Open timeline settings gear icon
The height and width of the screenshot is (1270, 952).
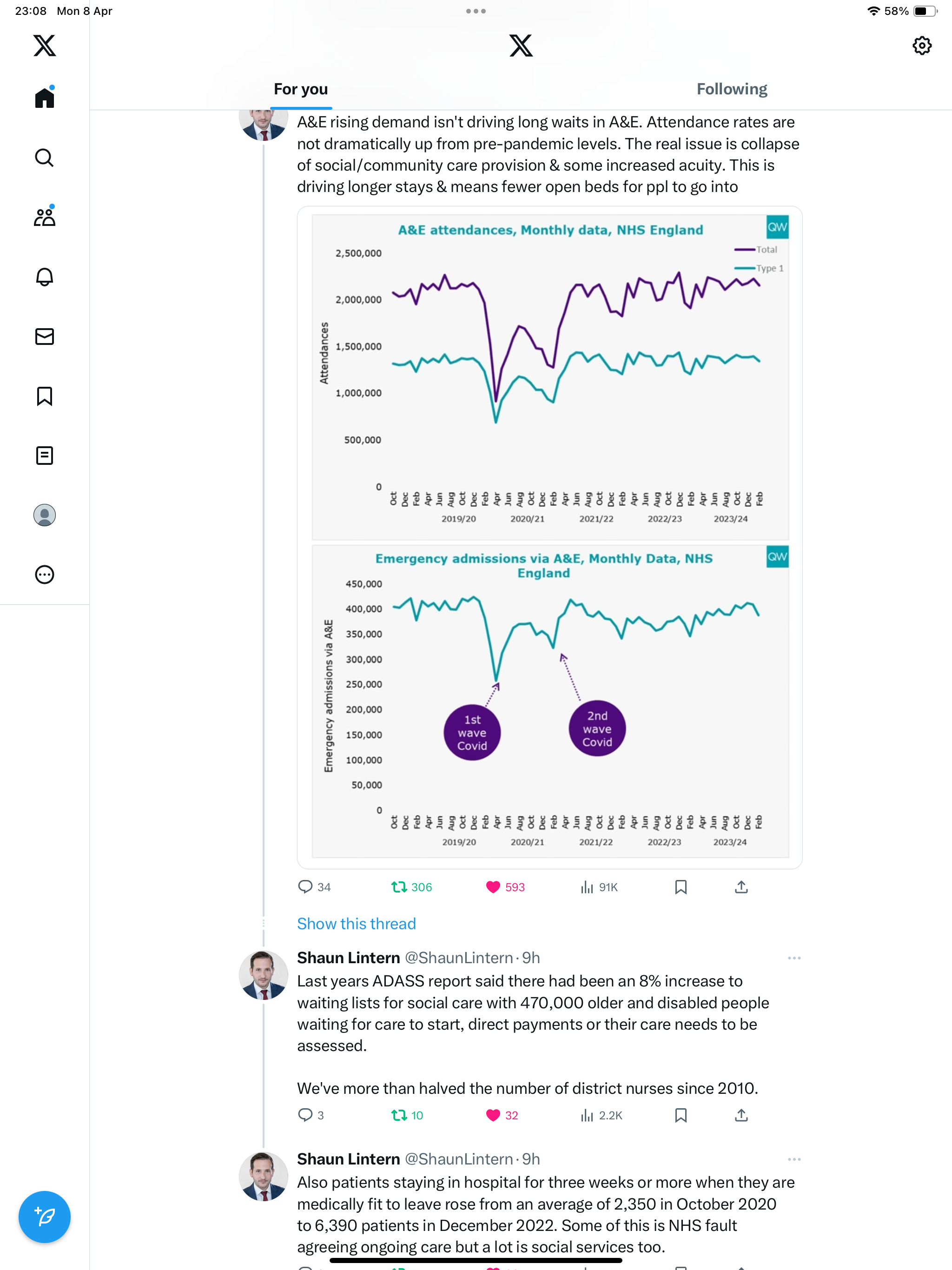click(x=922, y=46)
